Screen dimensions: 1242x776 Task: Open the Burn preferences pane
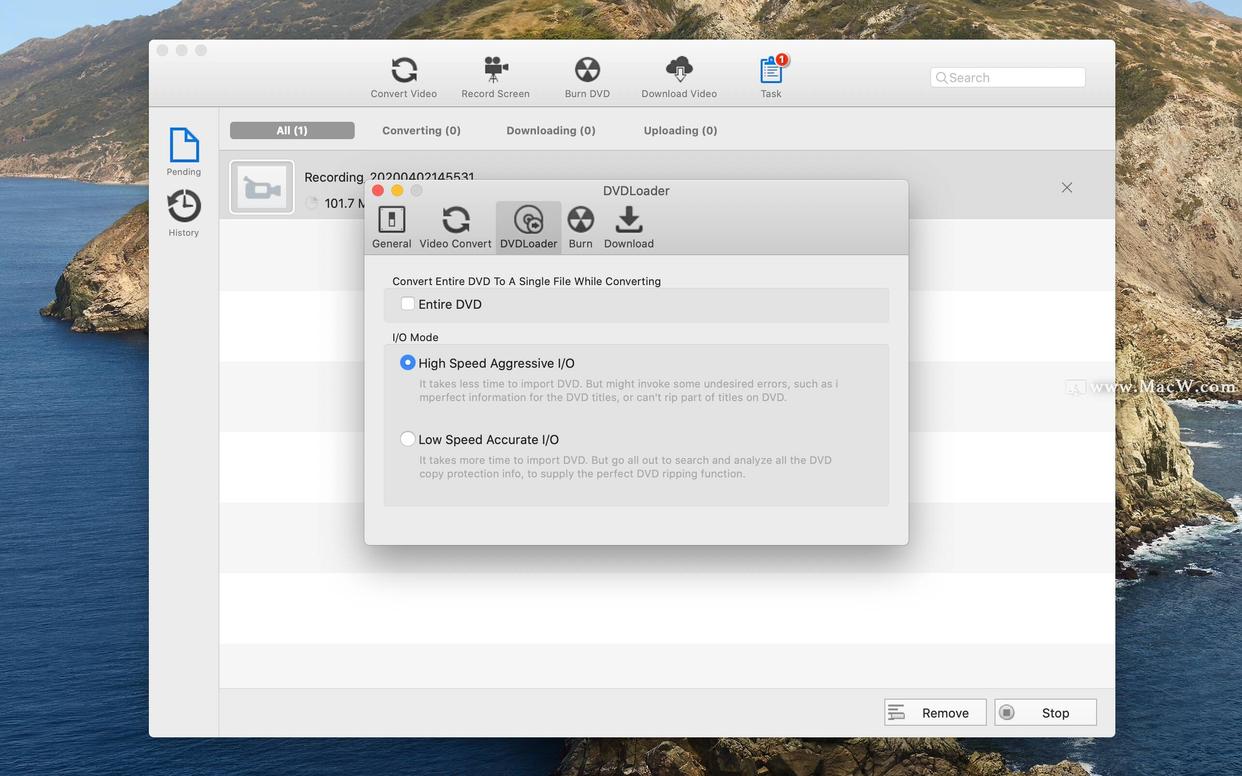pyautogui.click(x=580, y=227)
